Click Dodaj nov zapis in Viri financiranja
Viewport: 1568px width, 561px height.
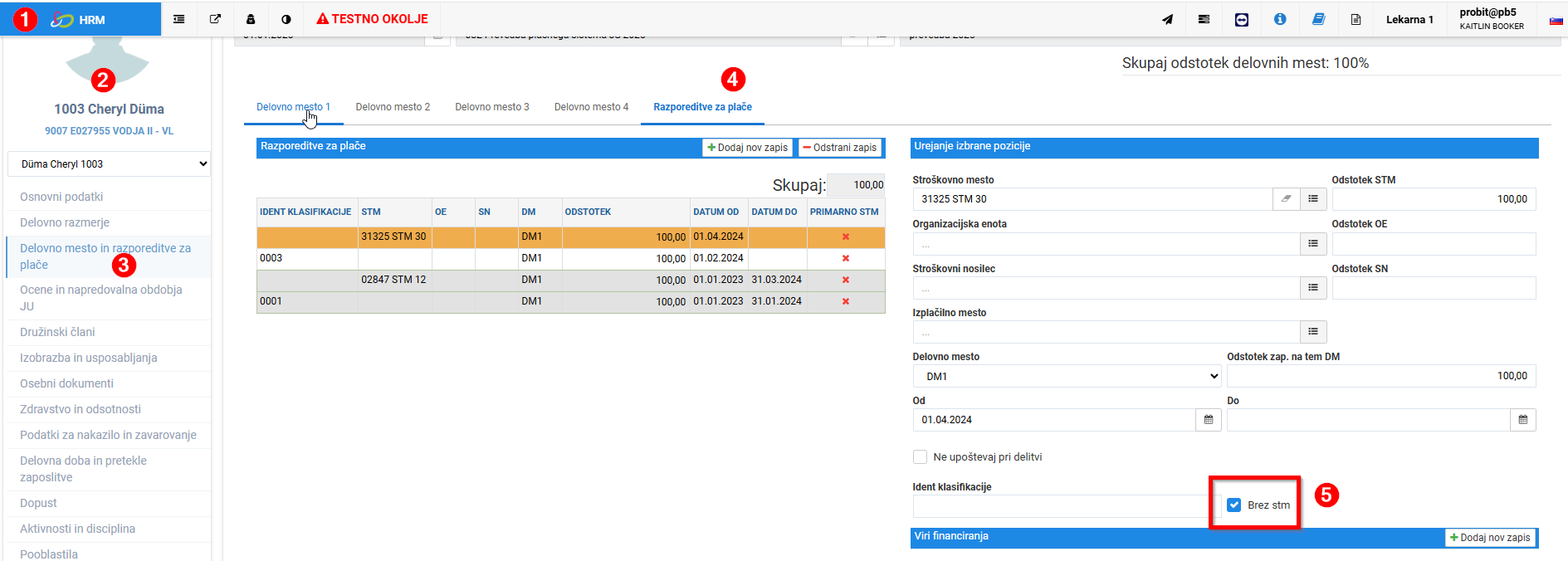click(x=1490, y=538)
